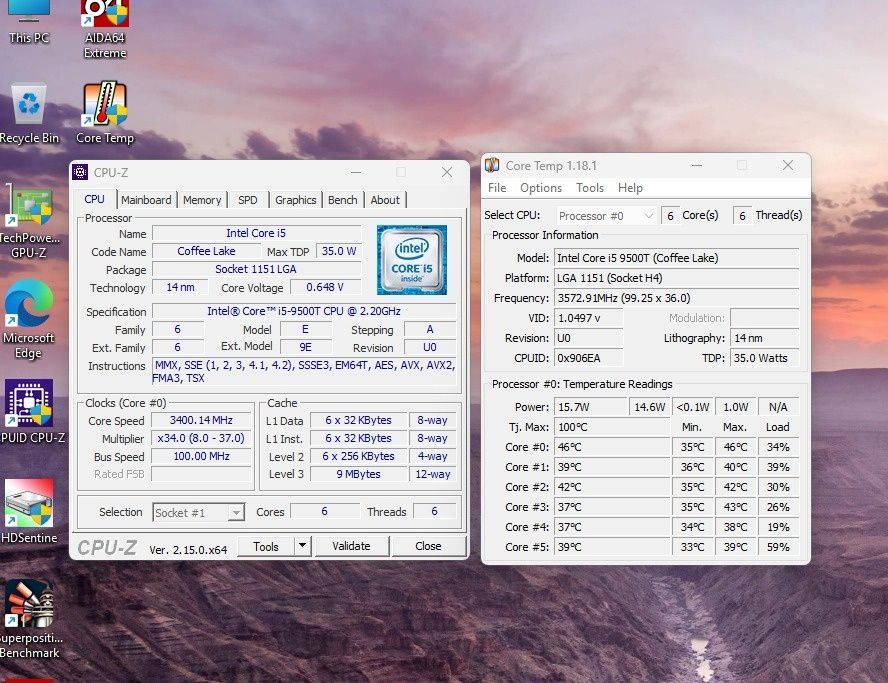Click the Frequency field 3572.91MHz in Core Temp
Screen dimensions: 888x683
[x=676, y=298]
